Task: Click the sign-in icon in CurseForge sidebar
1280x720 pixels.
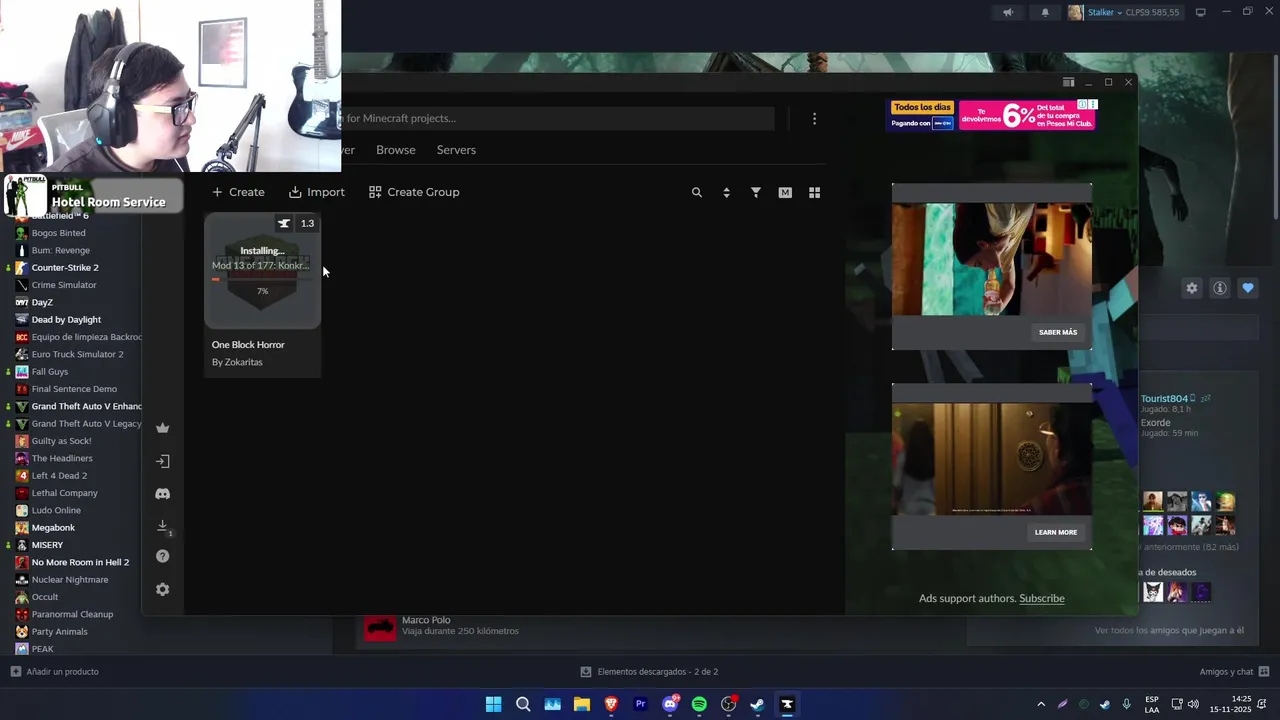Action: click(163, 461)
